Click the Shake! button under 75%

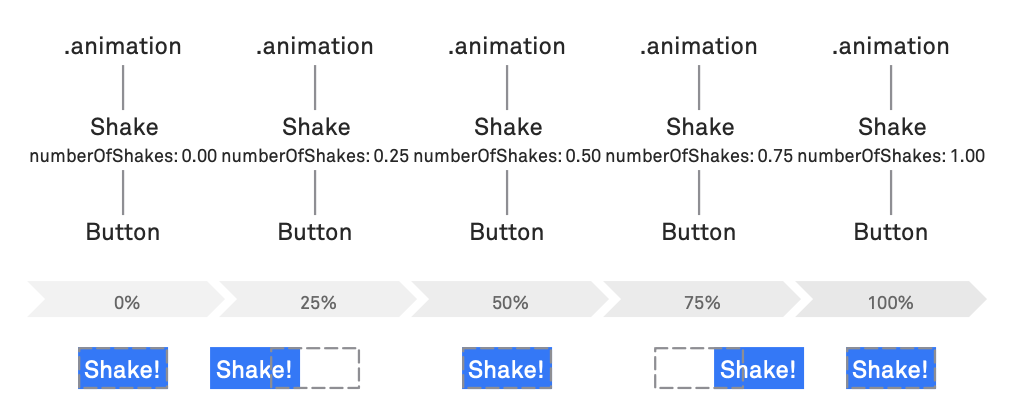click(x=759, y=369)
